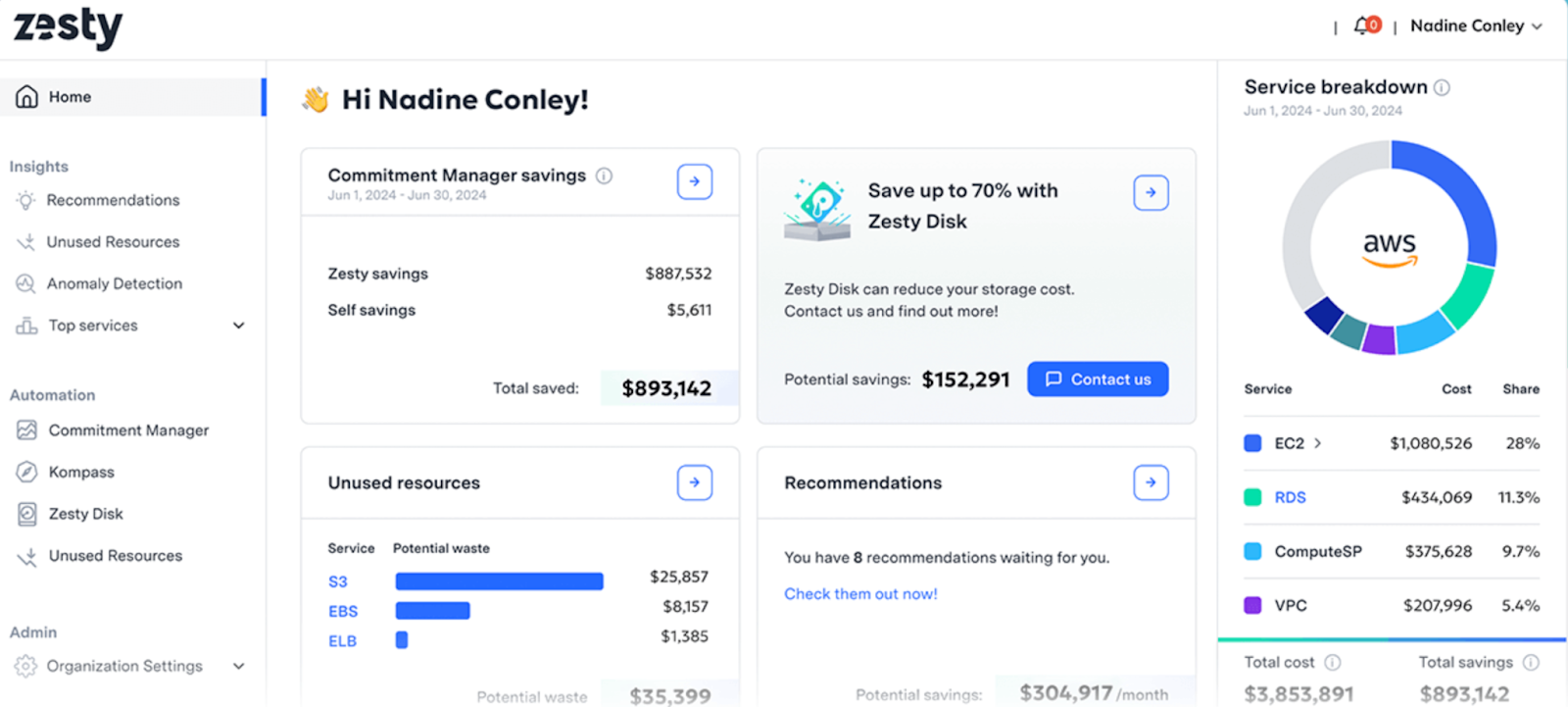Click the AWS logo in donut chart
The image size is (1568, 707).
pos(1390,249)
